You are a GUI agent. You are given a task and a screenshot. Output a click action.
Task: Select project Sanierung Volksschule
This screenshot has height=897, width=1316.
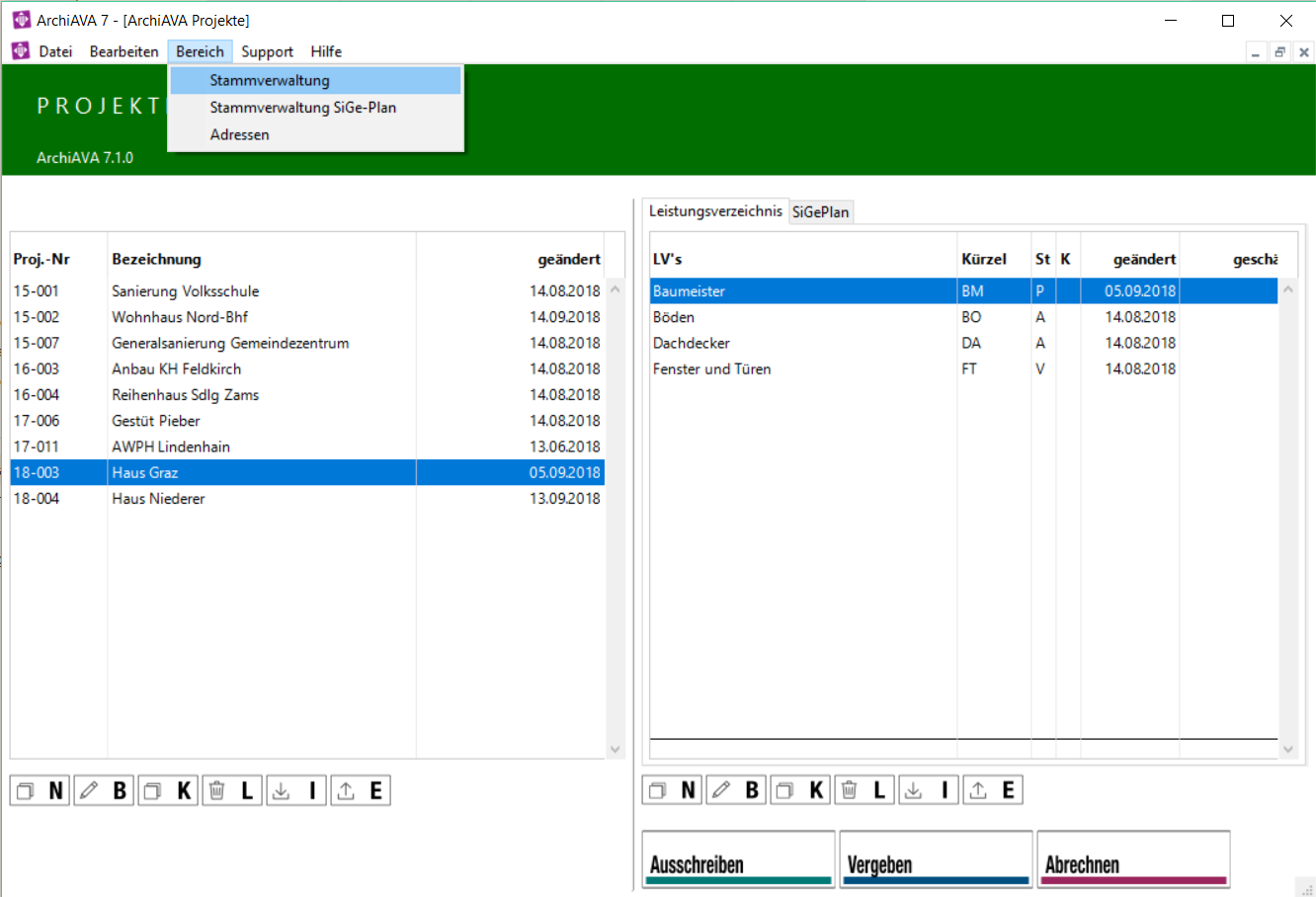307,291
